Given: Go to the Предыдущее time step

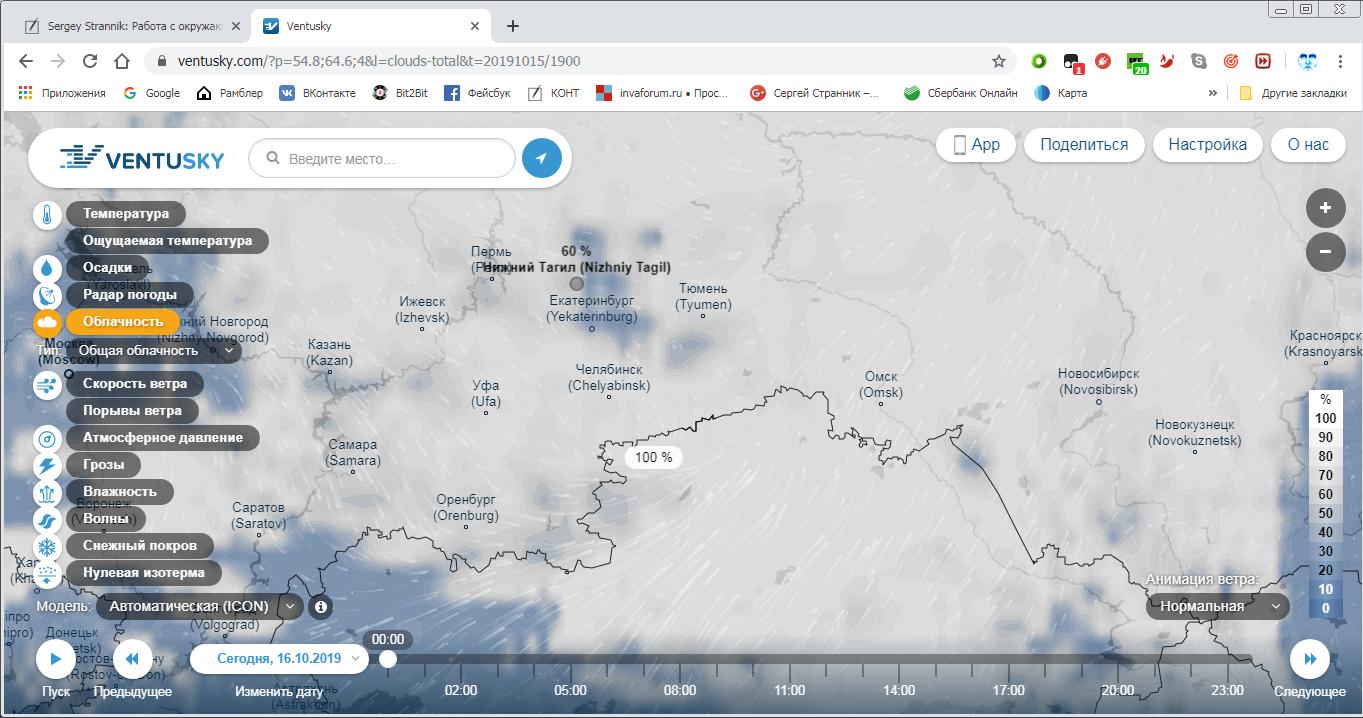Looking at the screenshot, I should (132, 658).
